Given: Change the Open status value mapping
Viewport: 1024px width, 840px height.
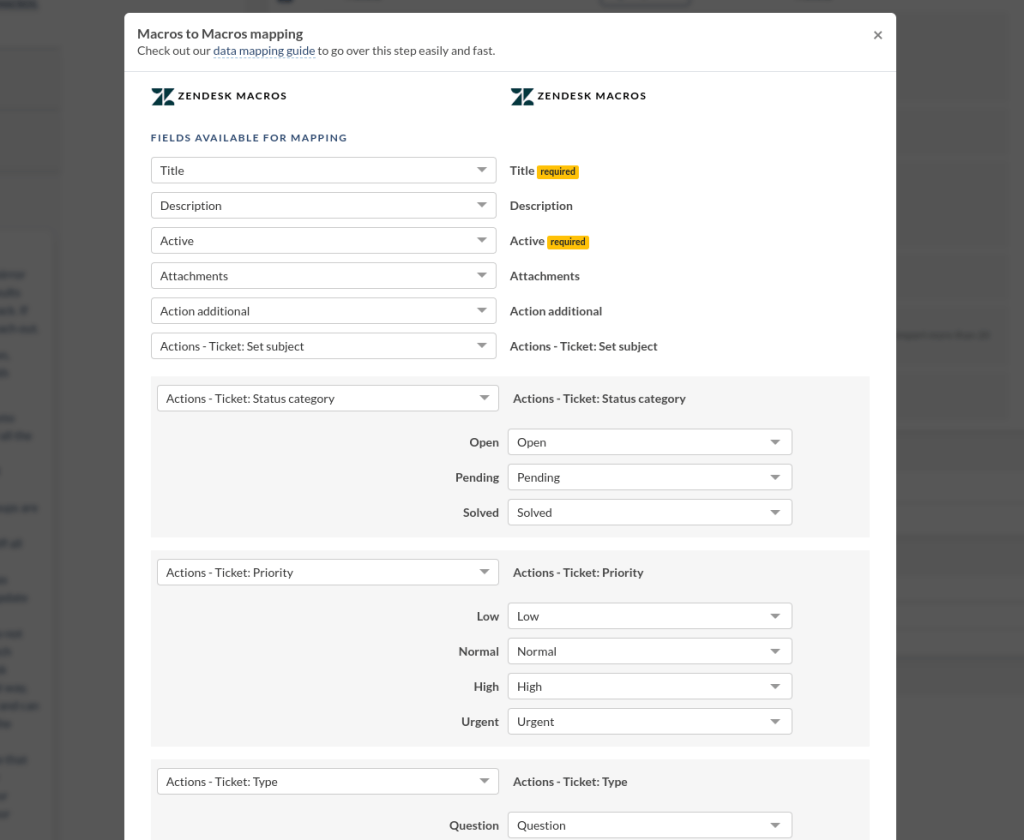Looking at the screenshot, I should point(649,441).
